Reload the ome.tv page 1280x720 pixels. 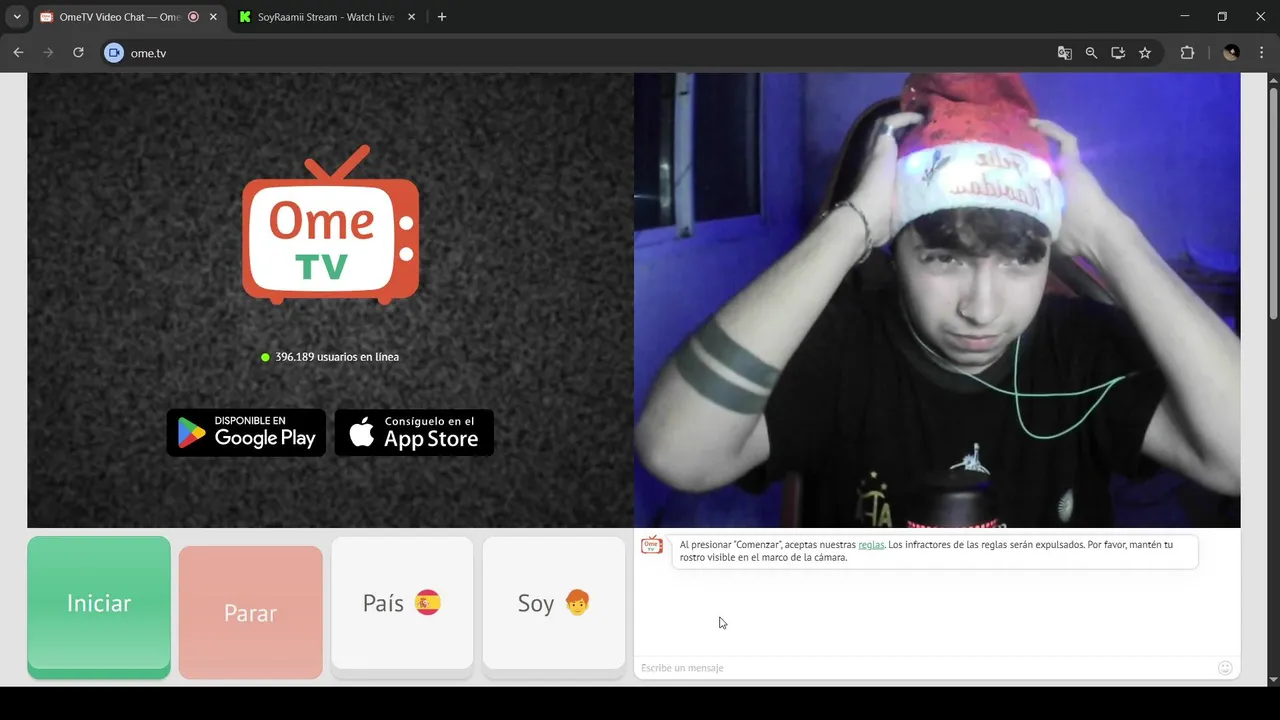coord(78,53)
